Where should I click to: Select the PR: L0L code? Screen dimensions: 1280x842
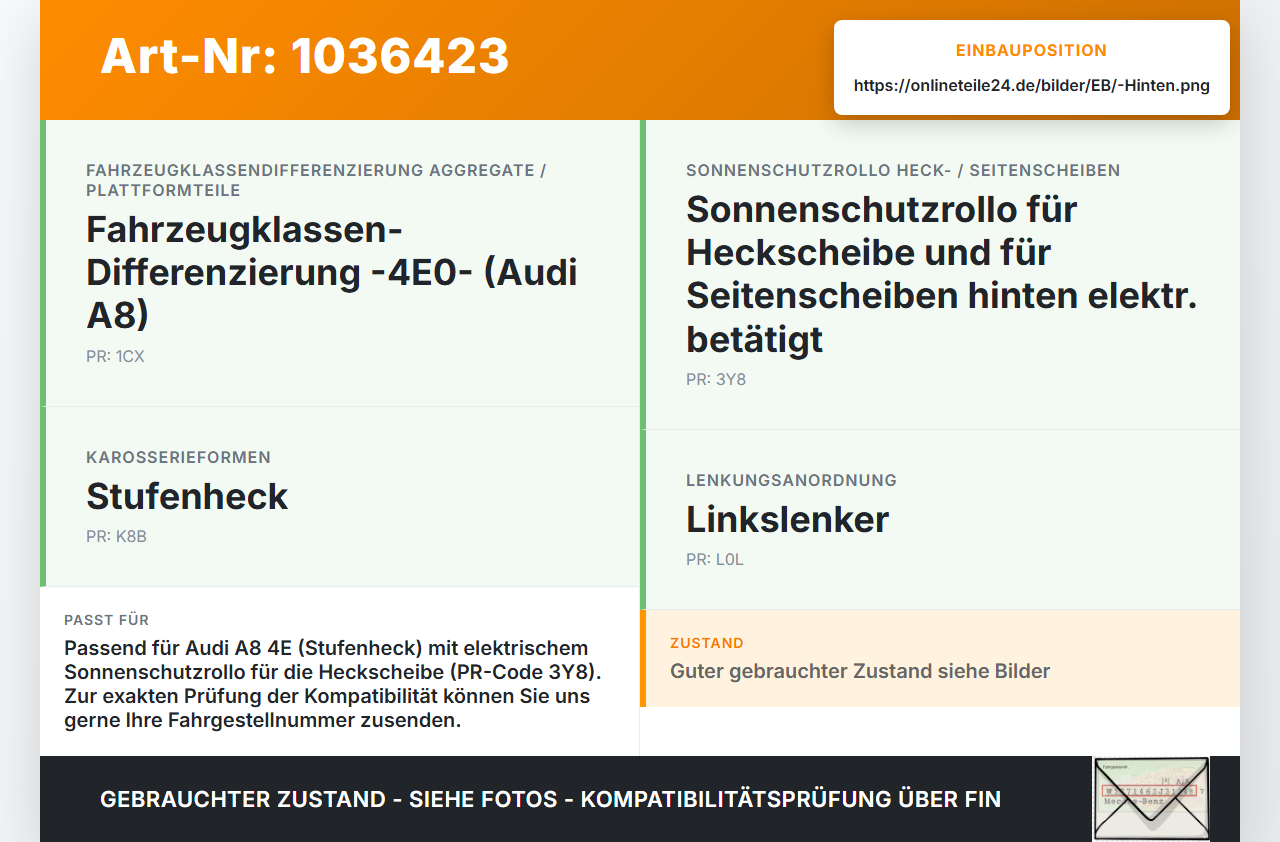715,559
